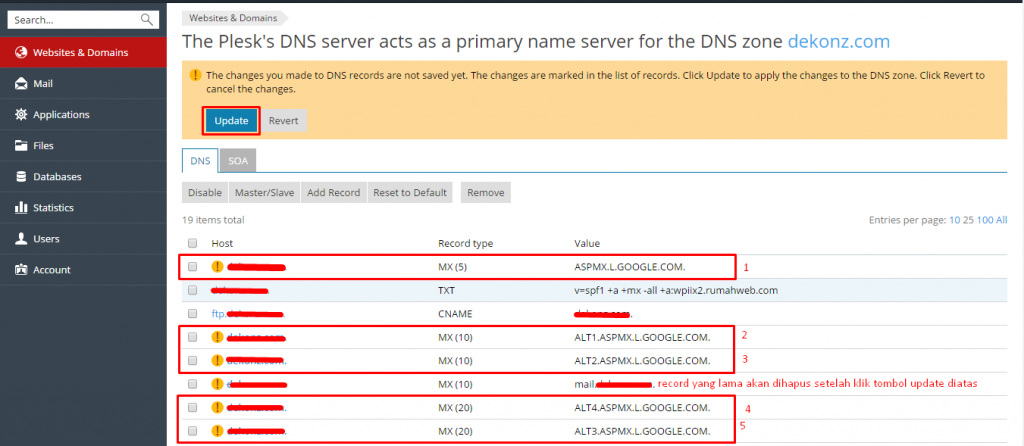Open the DNS tab

[x=200, y=160]
